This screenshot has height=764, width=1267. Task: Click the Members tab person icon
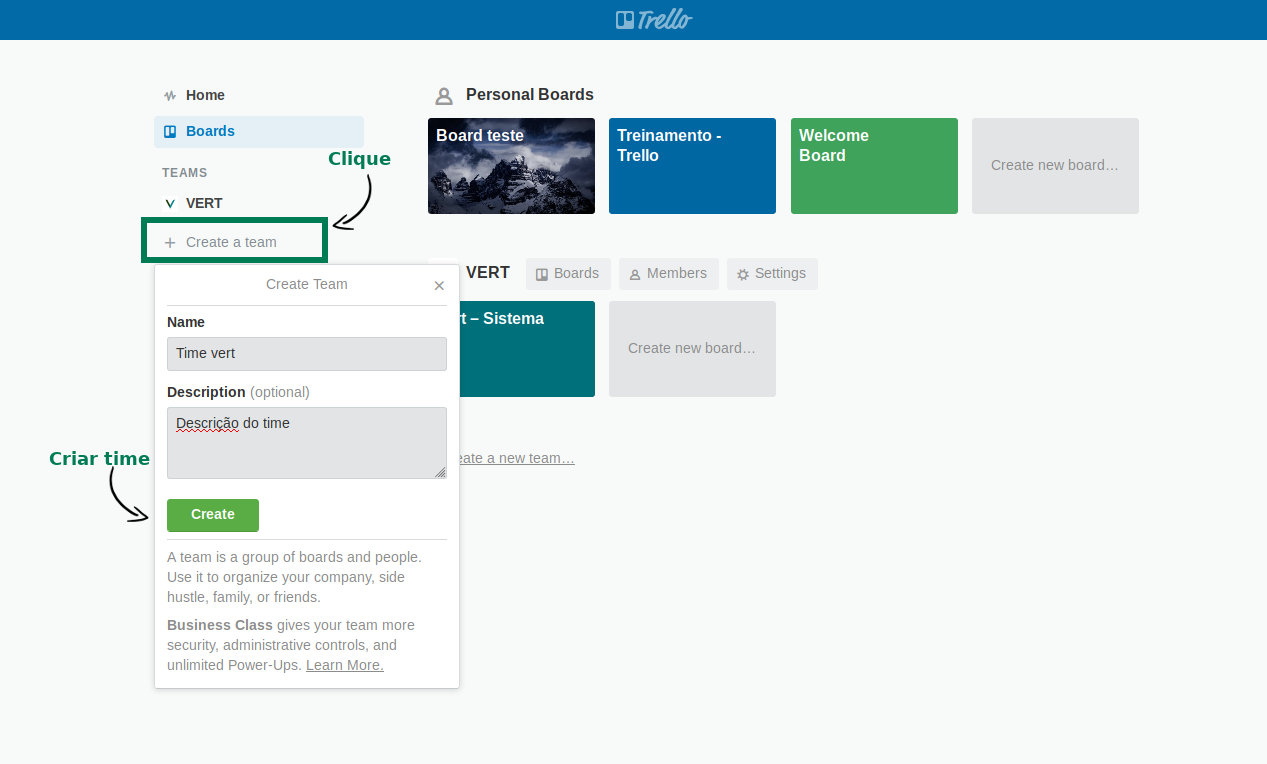(635, 274)
